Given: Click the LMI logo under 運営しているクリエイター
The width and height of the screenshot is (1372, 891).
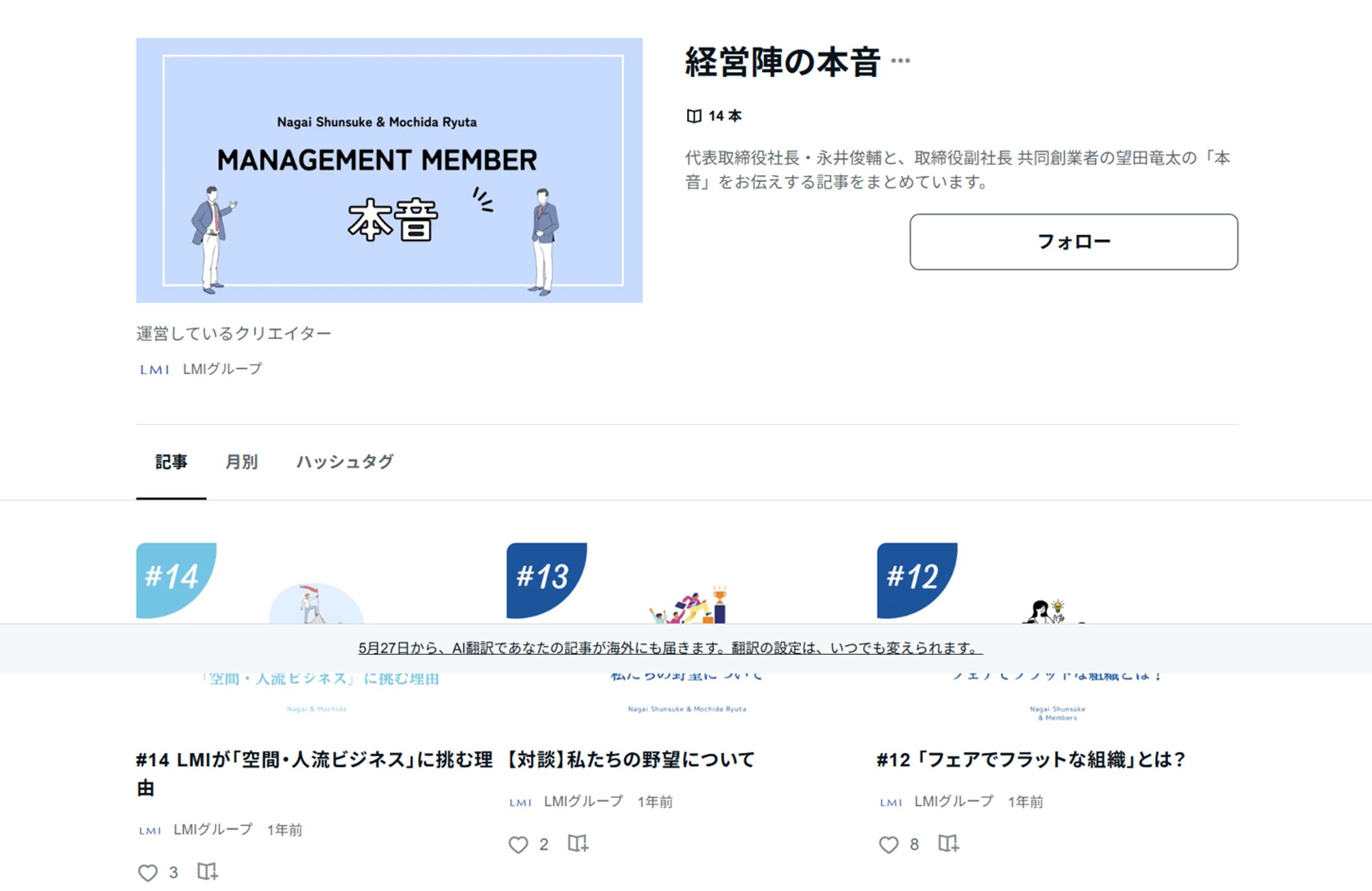Looking at the screenshot, I should pyautogui.click(x=155, y=369).
